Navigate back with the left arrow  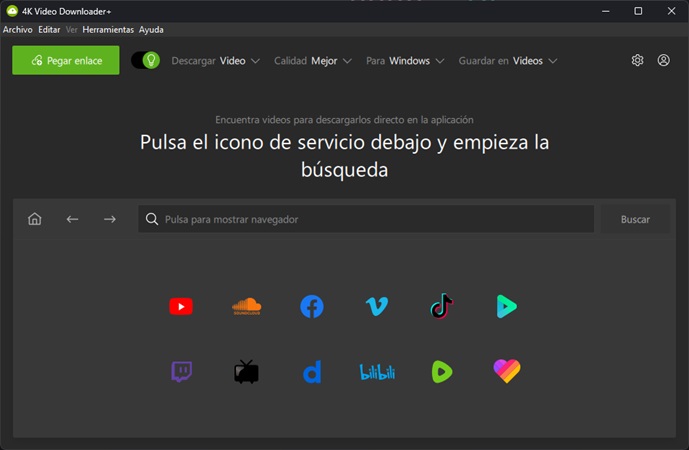point(73,219)
